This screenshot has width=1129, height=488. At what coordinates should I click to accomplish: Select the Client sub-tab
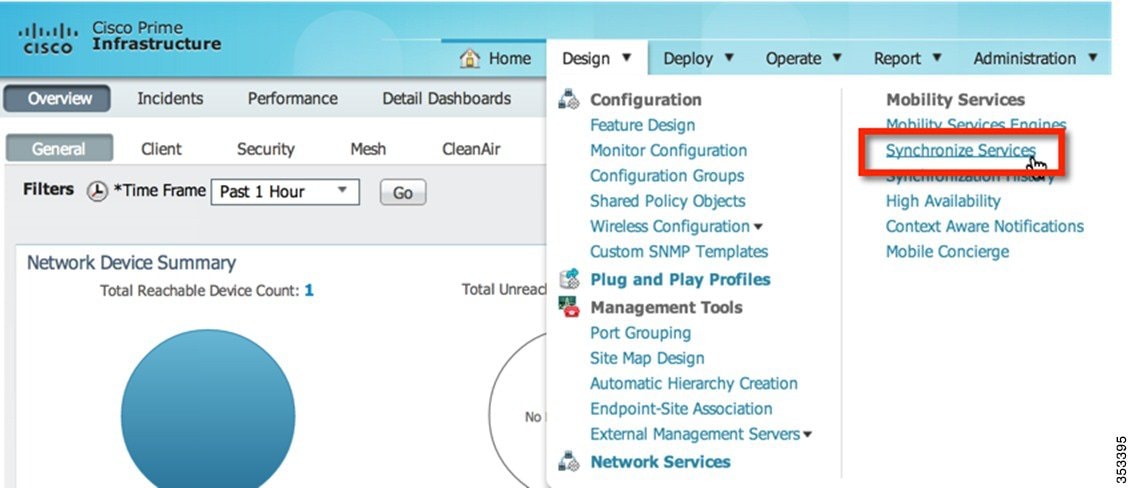pos(161,149)
